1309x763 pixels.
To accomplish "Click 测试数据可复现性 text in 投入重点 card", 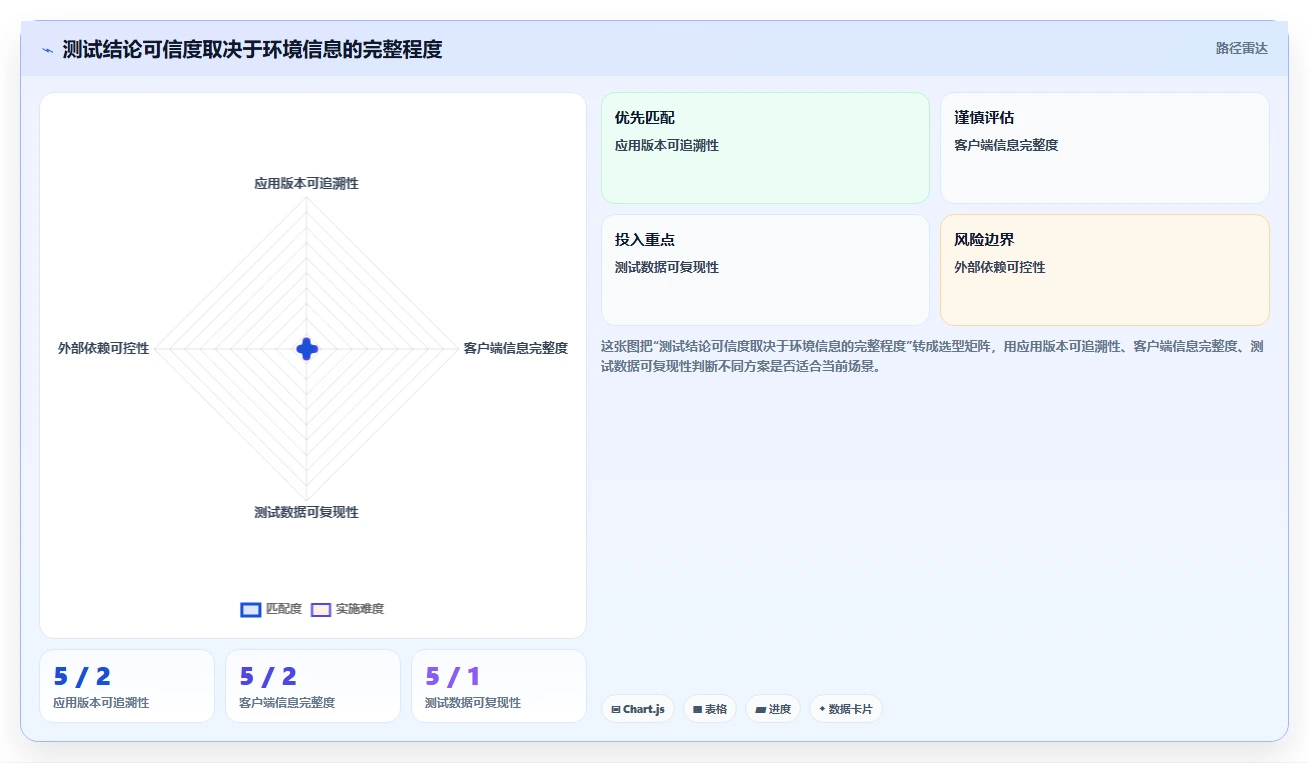I will pyautogui.click(x=667, y=267).
